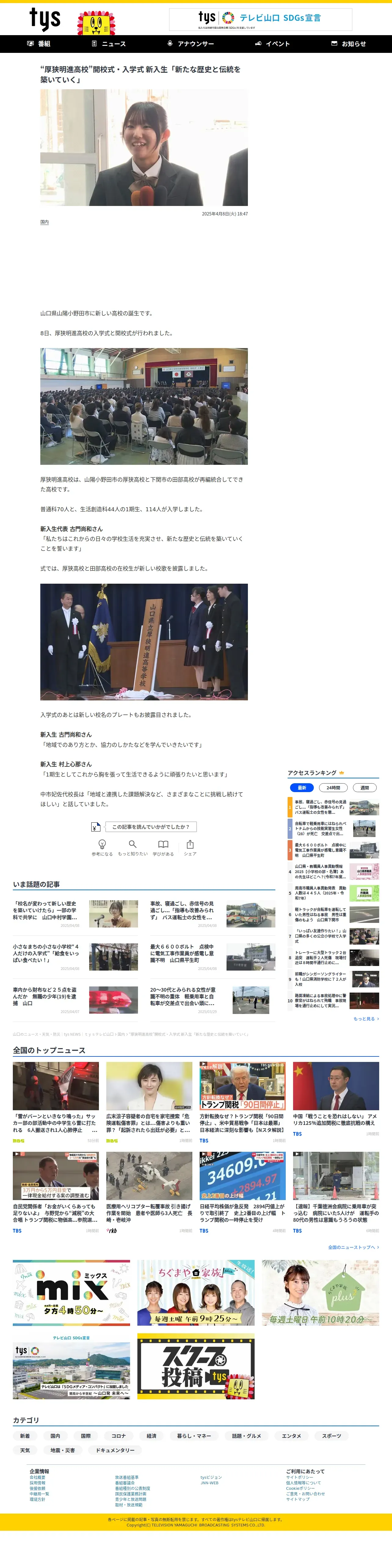Open the テレビ山口 SDGs宣言 banner
The width and height of the screenshot is (392, 1568).
(x=260, y=20)
